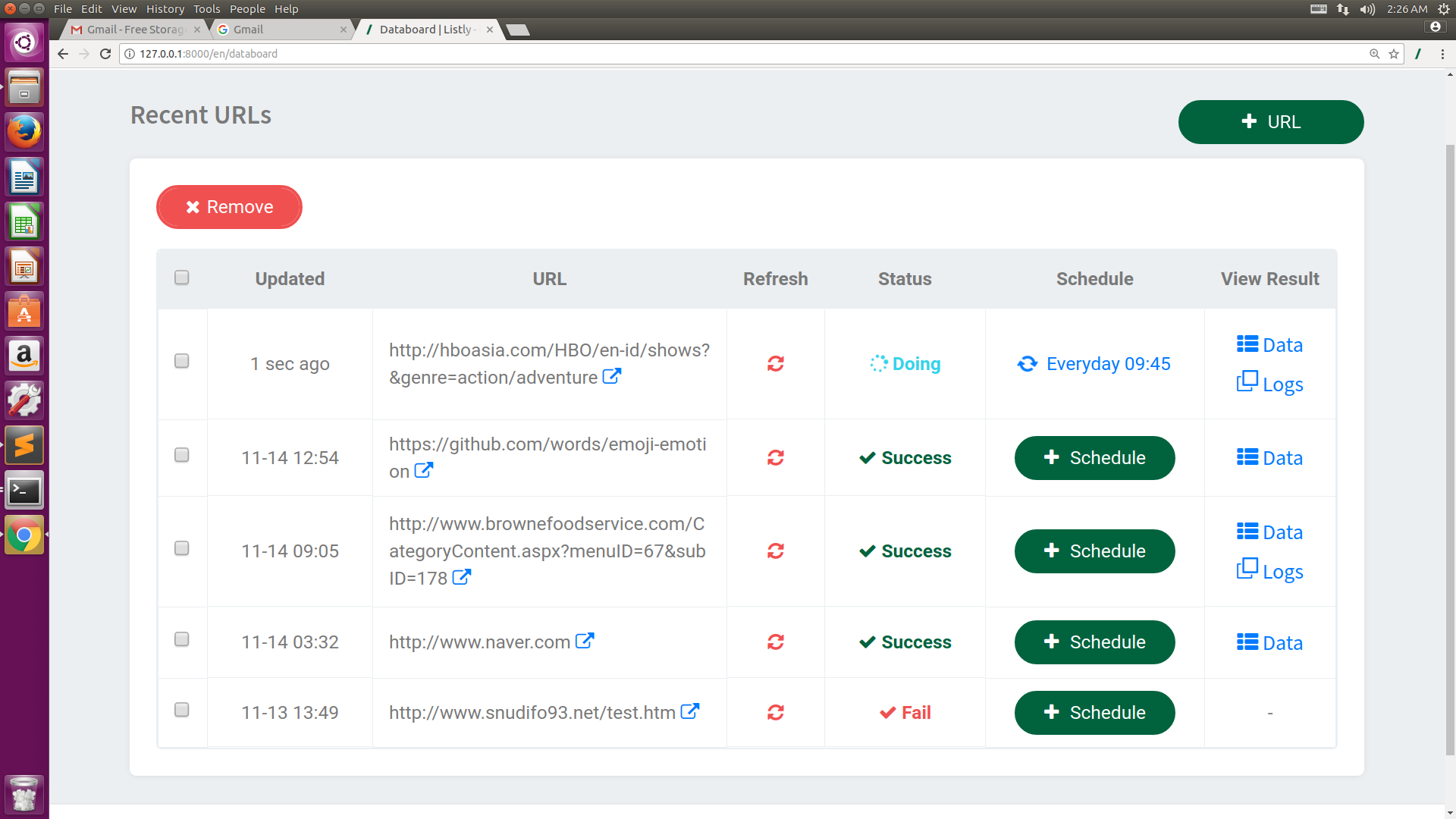Open external link icon for github.com URL
Screen dimensions: 1456x819
[424, 471]
